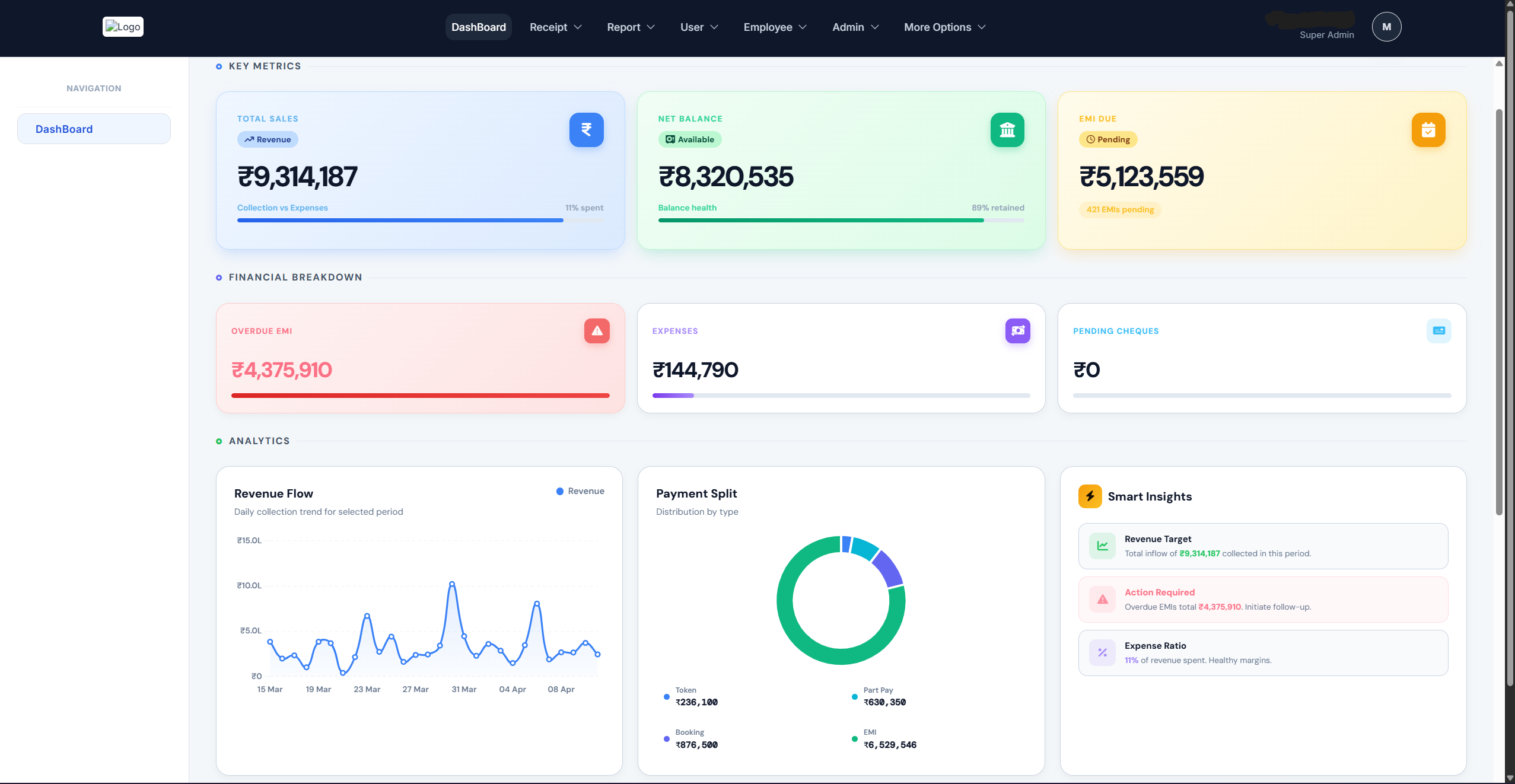1515x784 pixels.
Task: Click the calendar icon on EMI Due card
Action: pyautogui.click(x=1428, y=130)
